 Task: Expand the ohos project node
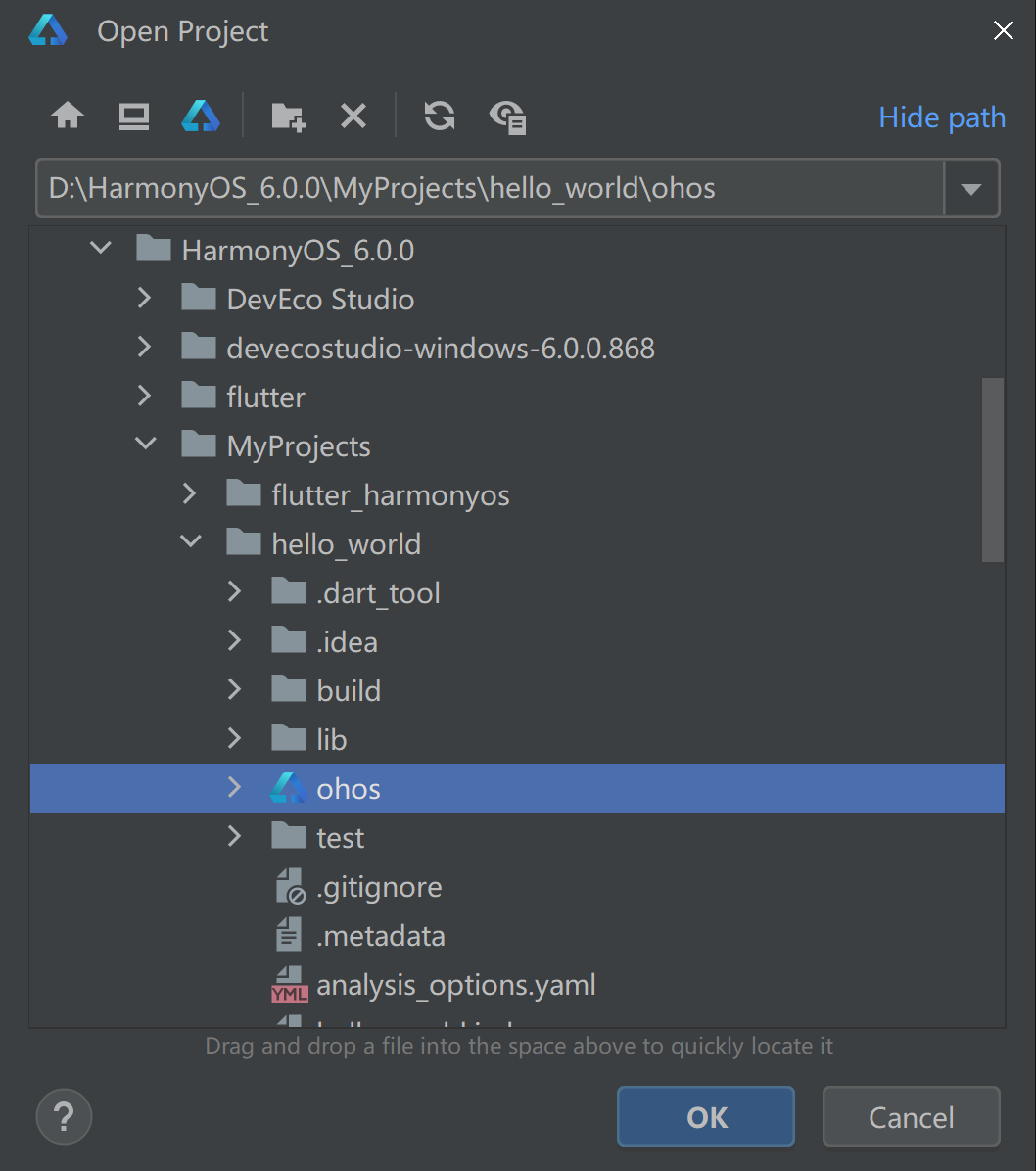[x=235, y=787]
